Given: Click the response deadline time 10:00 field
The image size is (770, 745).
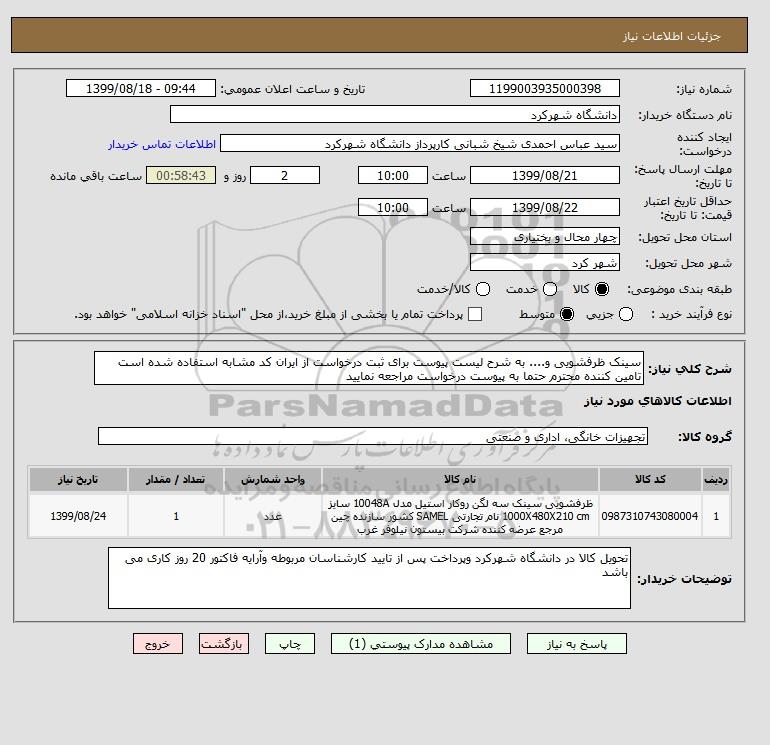Looking at the screenshot, I should pyautogui.click(x=393, y=175).
